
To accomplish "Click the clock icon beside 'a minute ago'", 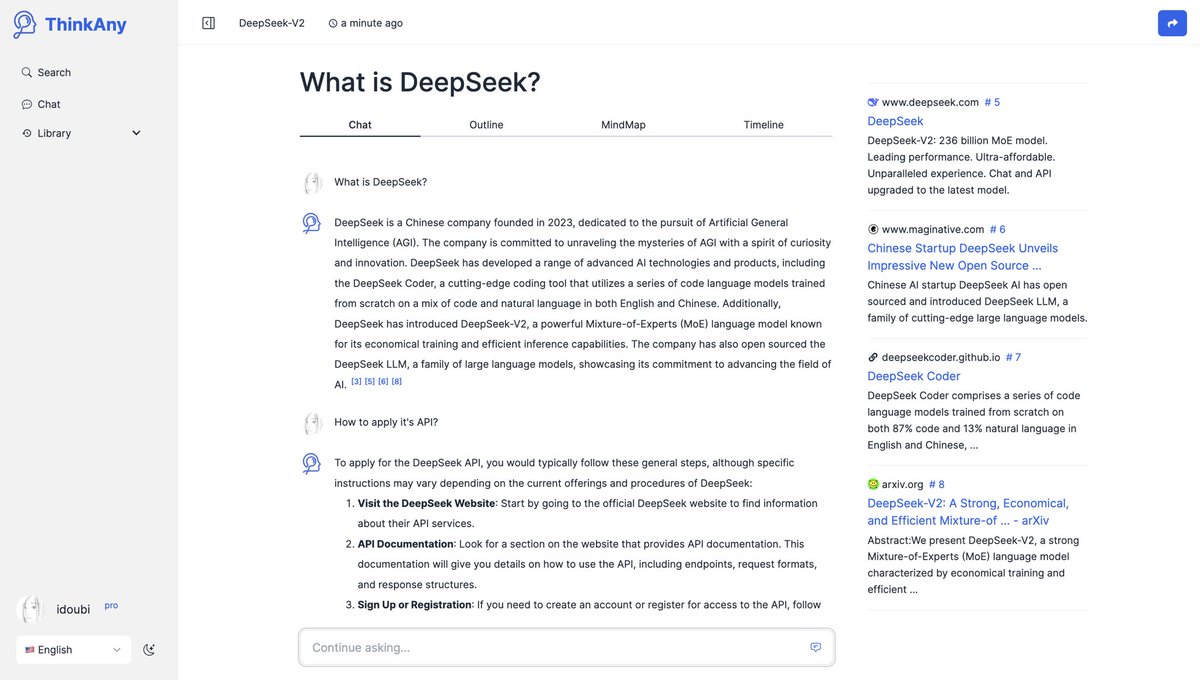I will [x=333, y=23].
